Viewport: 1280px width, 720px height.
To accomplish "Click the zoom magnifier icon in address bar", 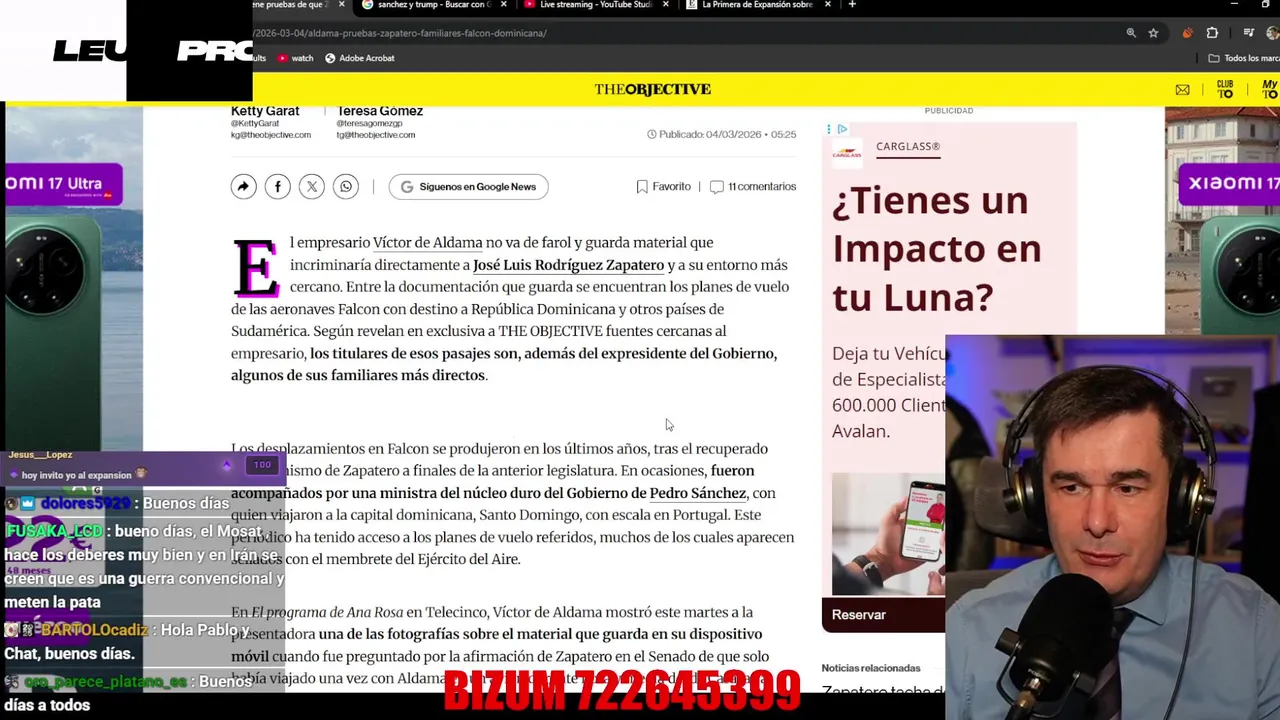I will tap(1131, 33).
